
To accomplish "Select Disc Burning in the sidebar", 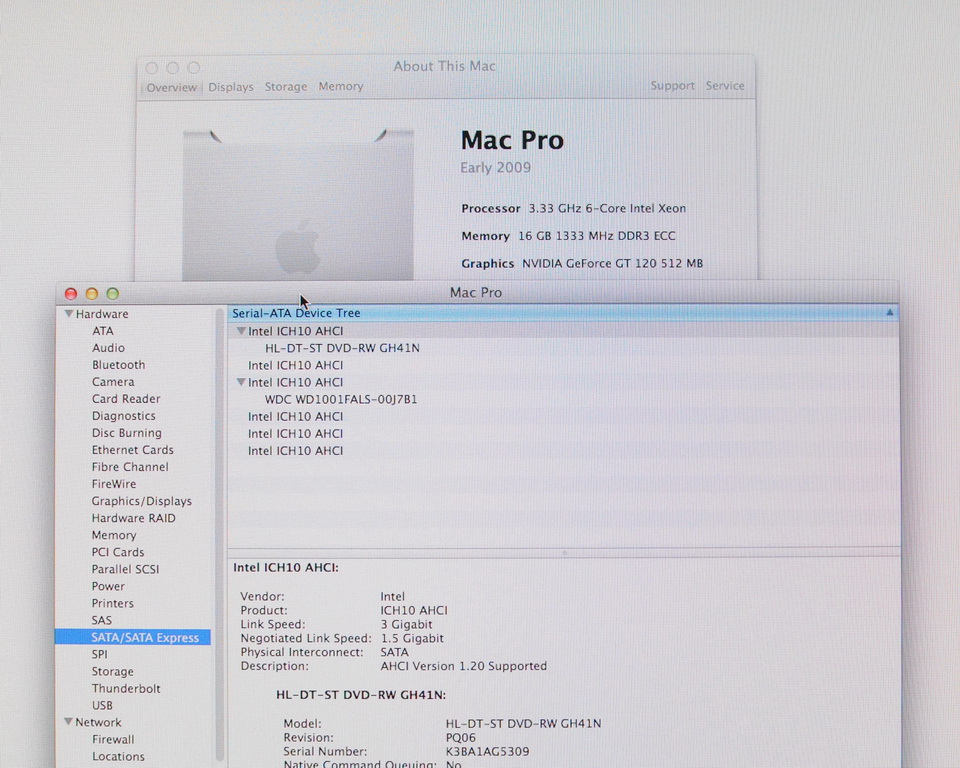I will [127, 433].
